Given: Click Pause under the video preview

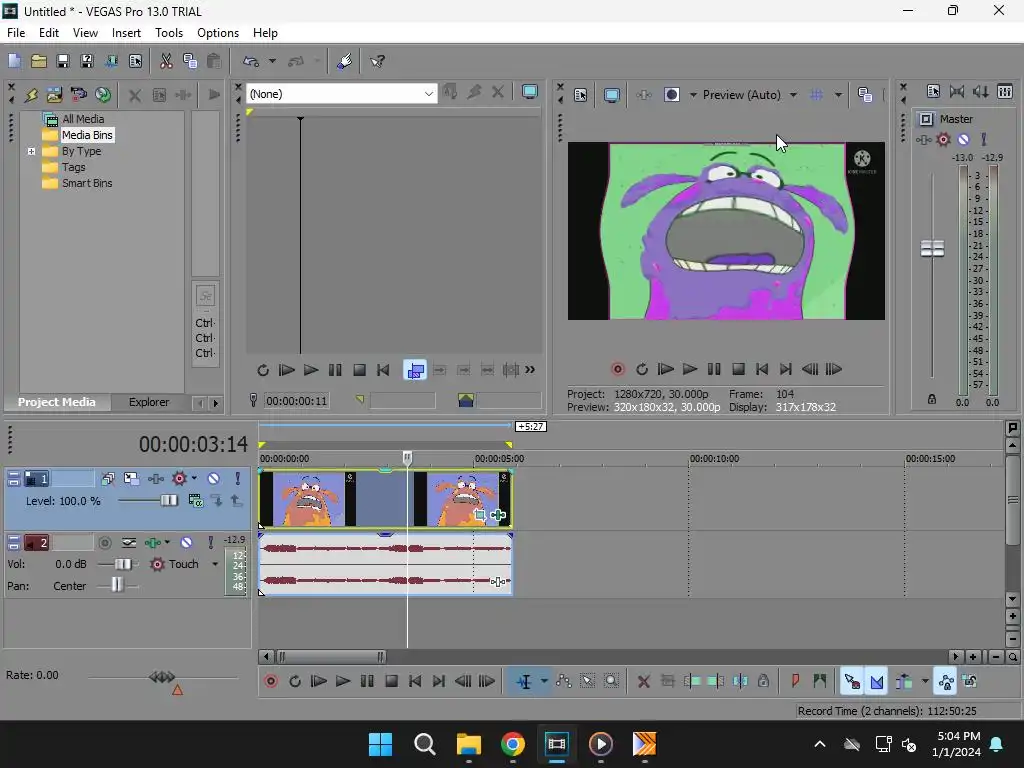Looking at the screenshot, I should point(714,370).
